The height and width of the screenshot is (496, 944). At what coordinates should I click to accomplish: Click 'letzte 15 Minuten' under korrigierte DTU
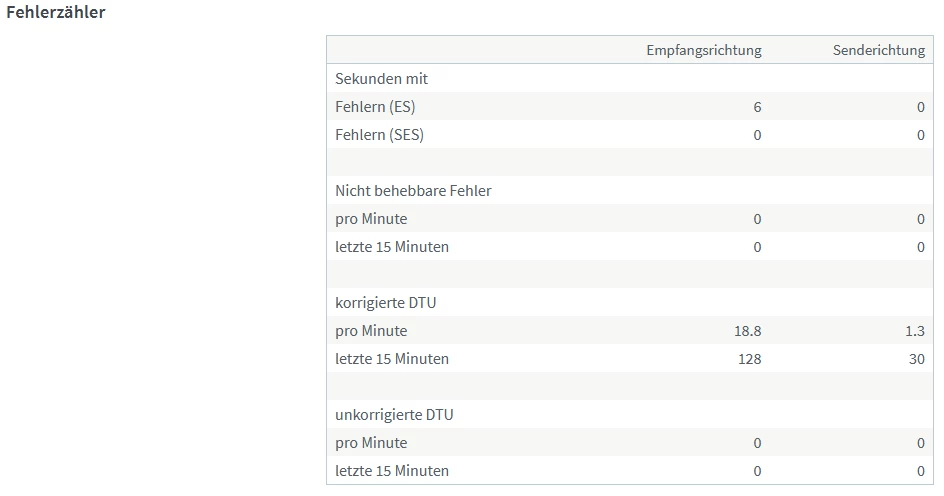[392, 359]
